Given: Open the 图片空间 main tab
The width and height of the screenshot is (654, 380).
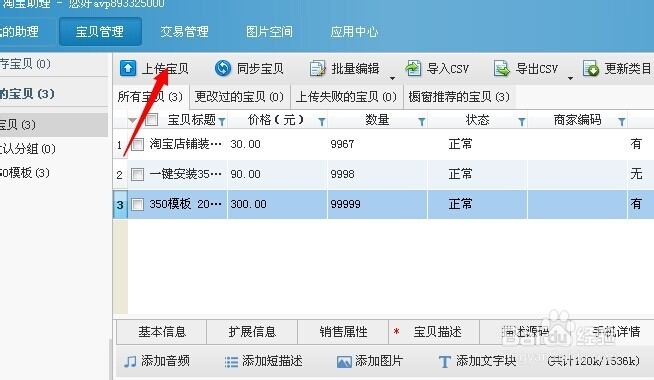Looking at the screenshot, I should pyautogui.click(x=269, y=32).
